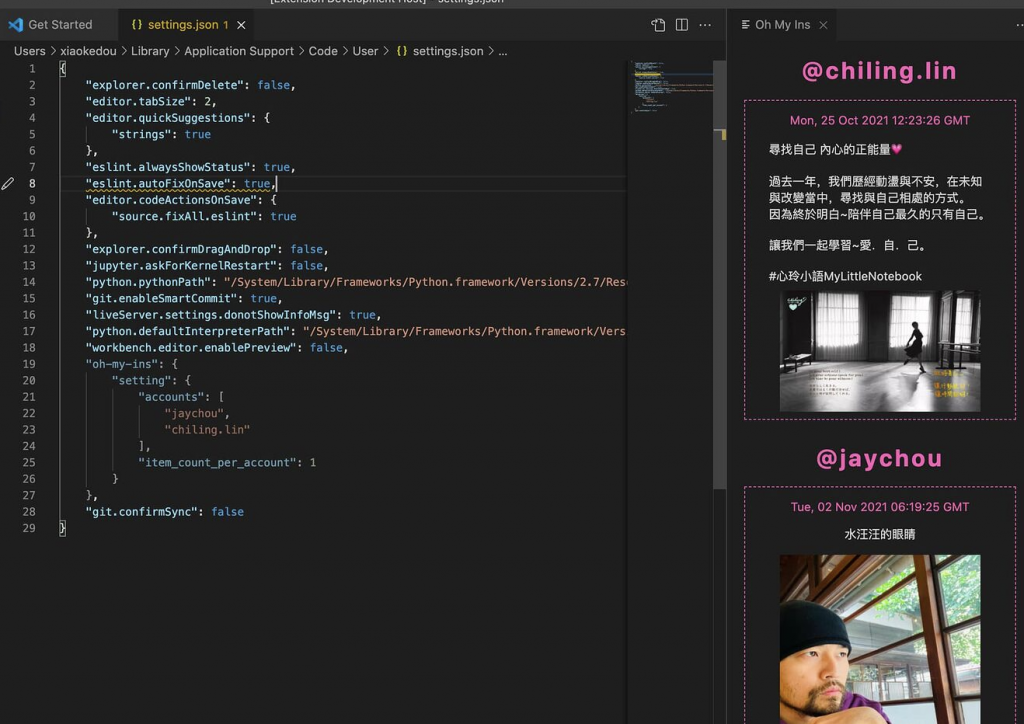Image resolution: width=1024 pixels, height=724 pixels.
Task: Open the Library breadcrumb dropdown
Action: coord(150,51)
